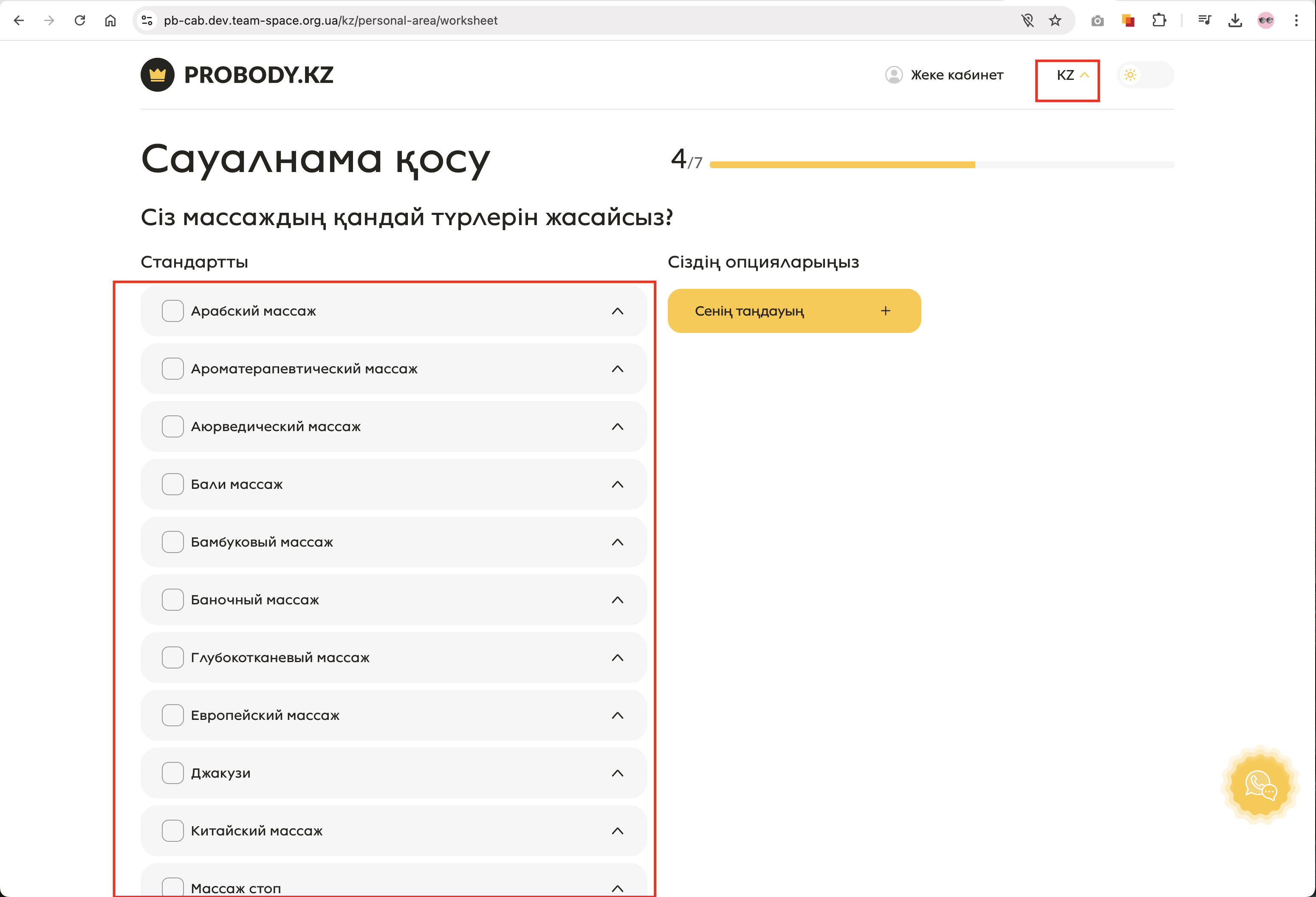Click the plus icon in Сенің таңдауың
1316x897 pixels.
coord(886,311)
